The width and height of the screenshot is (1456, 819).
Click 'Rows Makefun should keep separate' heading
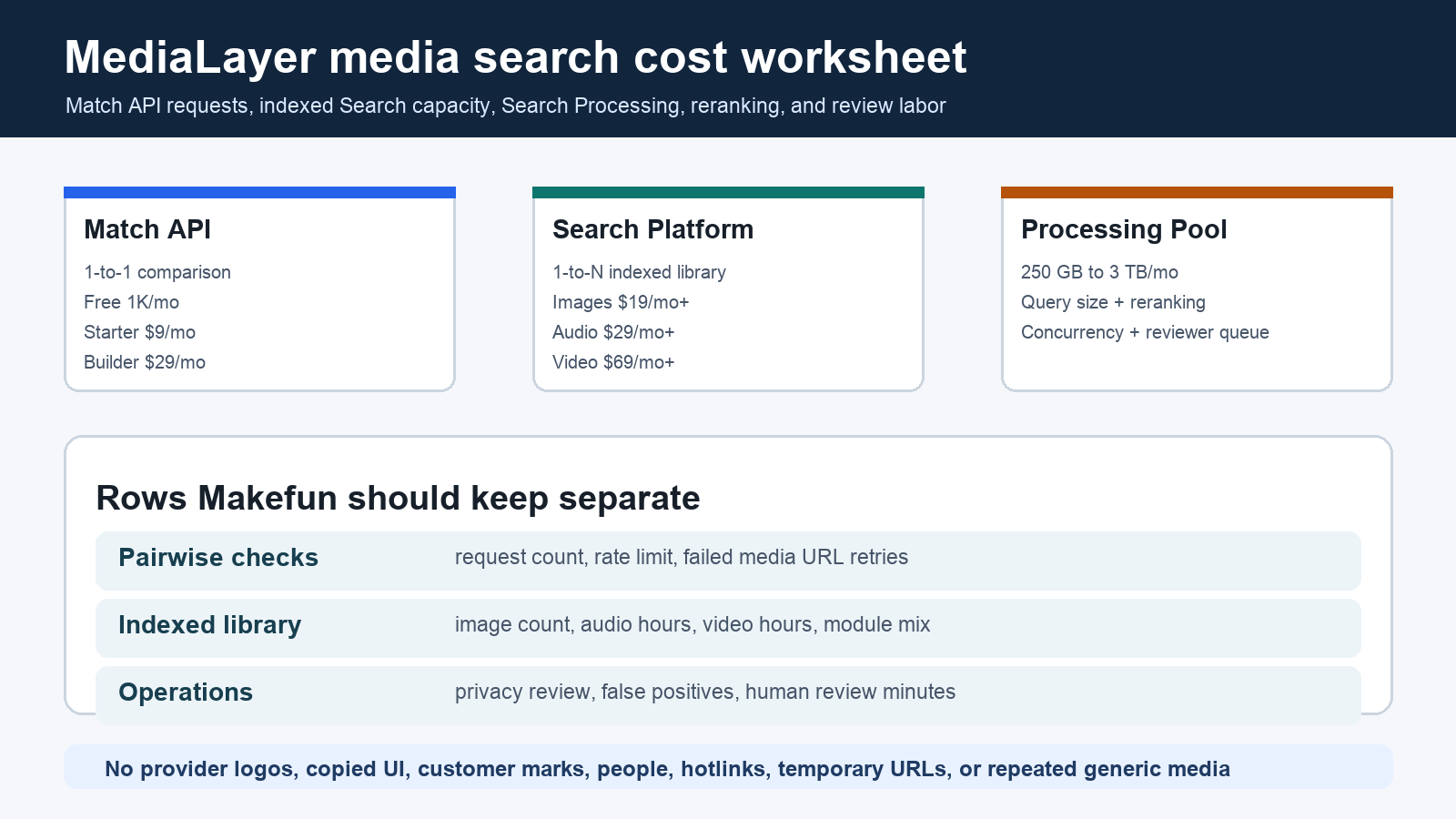(x=398, y=499)
